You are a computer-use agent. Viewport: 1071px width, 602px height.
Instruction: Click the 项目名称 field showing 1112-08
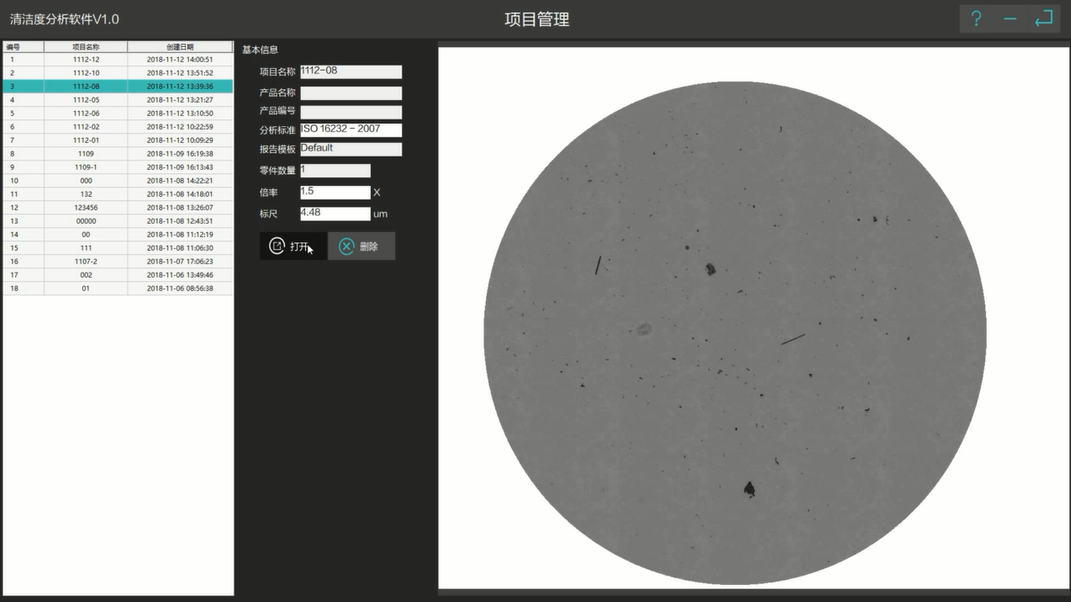[x=350, y=72]
